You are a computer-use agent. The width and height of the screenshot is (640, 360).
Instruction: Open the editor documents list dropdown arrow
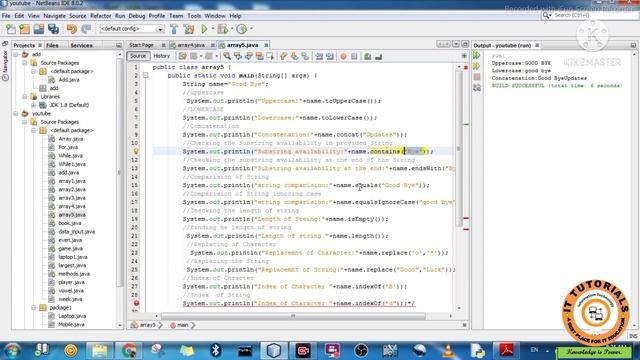pyautogui.click(x=456, y=44)
